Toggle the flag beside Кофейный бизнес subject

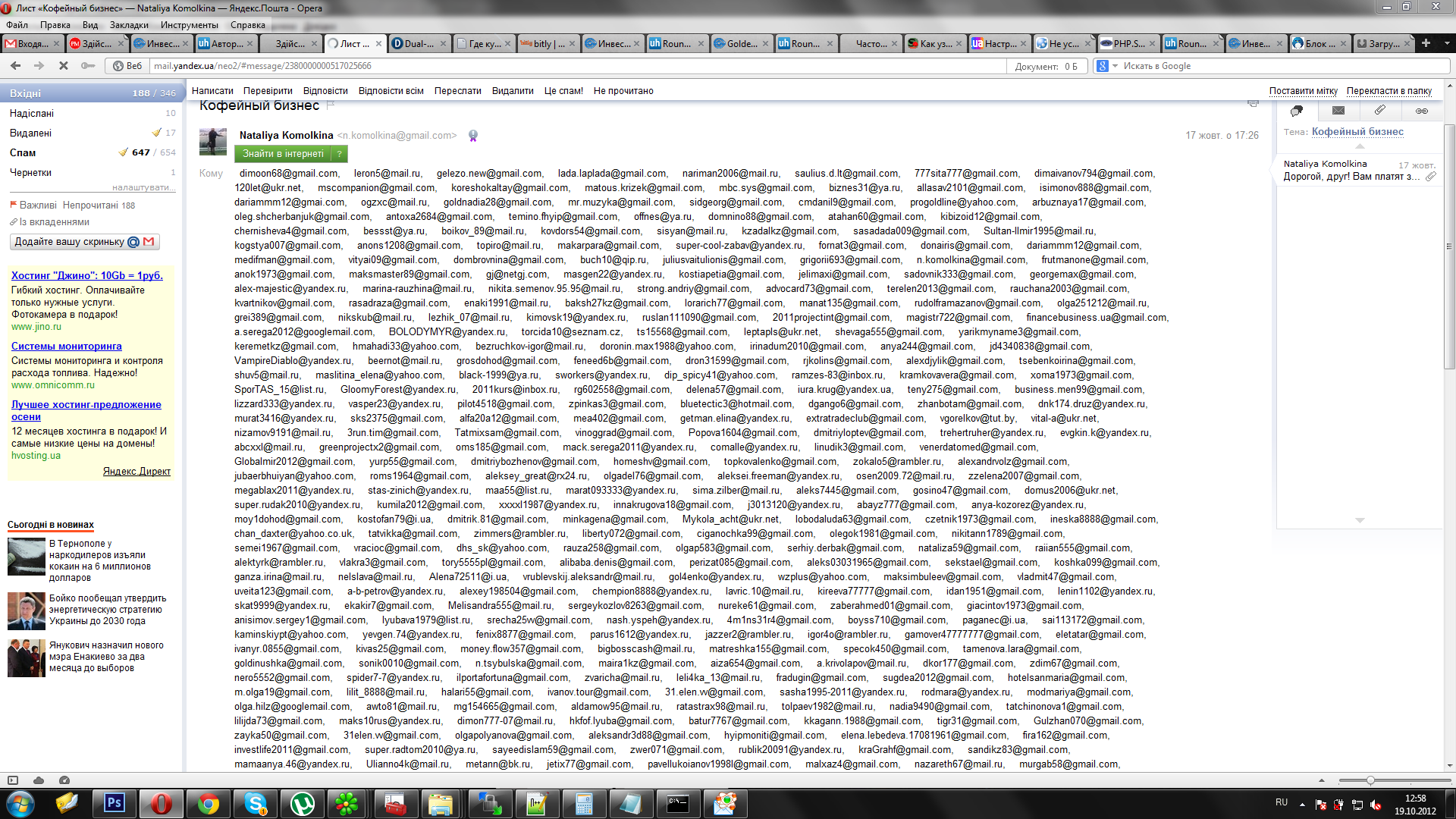(x=331, y=105)
